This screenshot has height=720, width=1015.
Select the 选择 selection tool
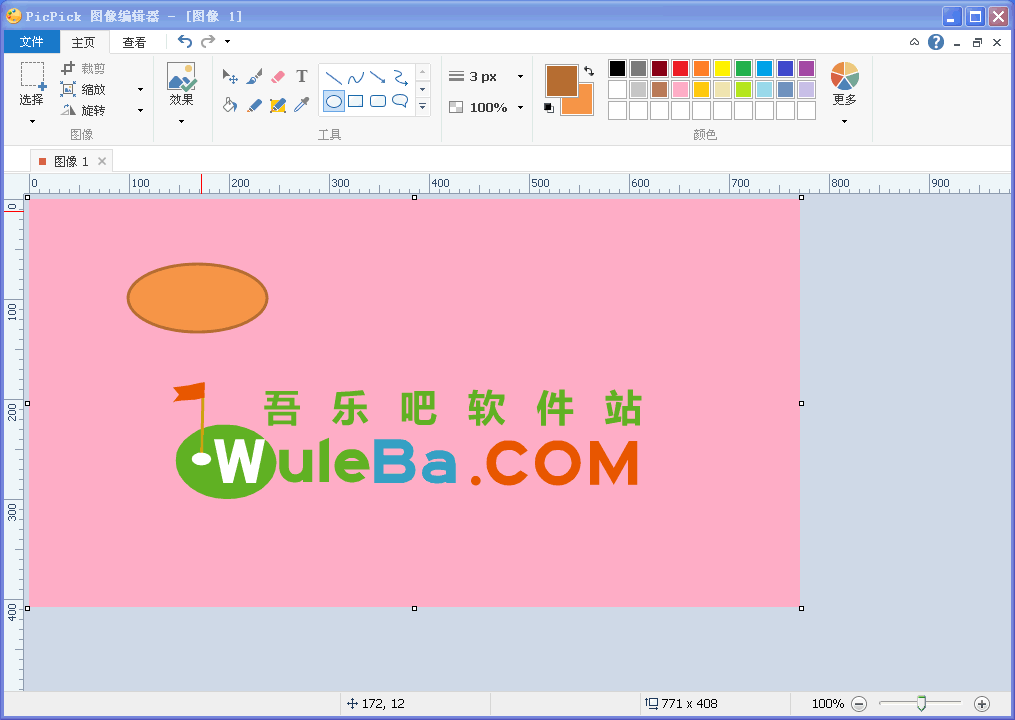click(32, 83)
